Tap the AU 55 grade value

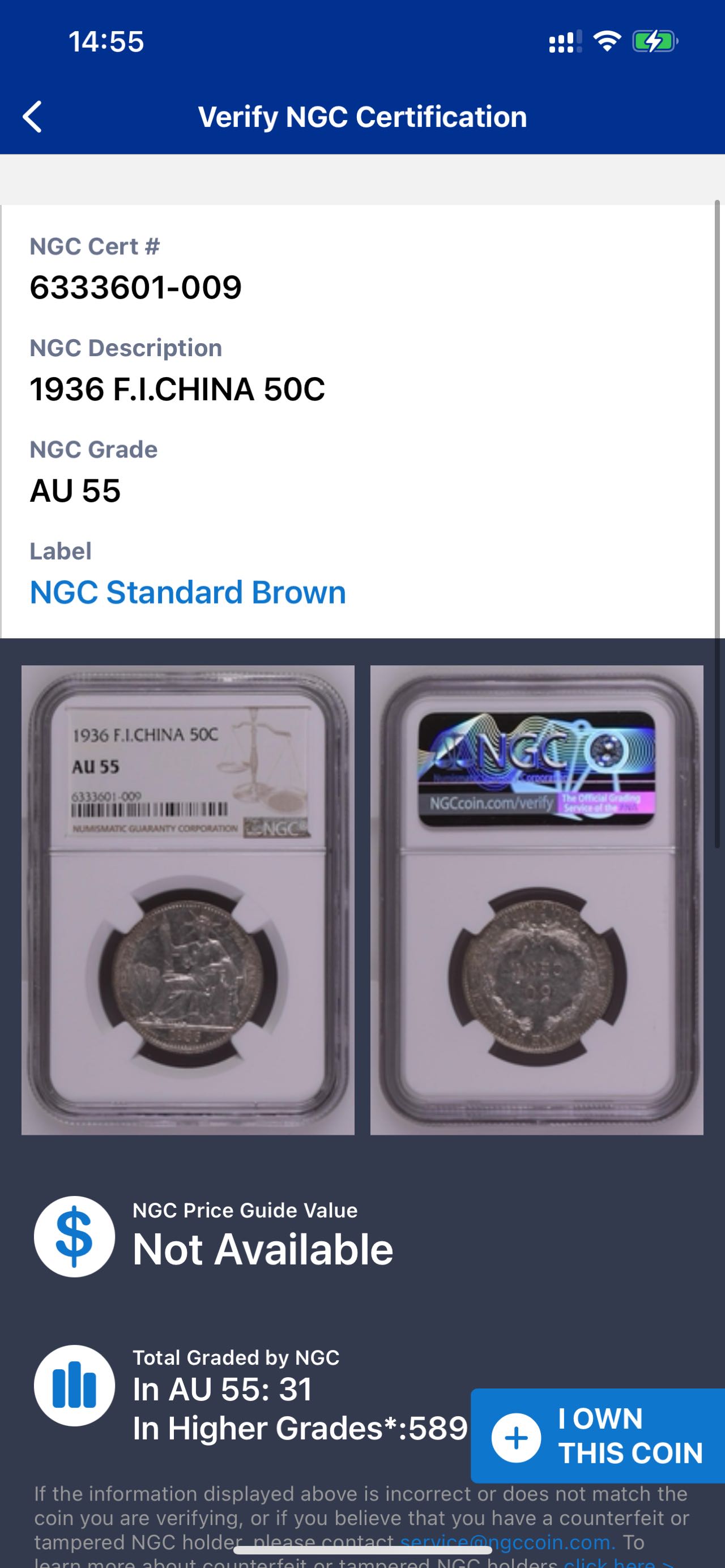pyautogui.click(x=75, y=490)
